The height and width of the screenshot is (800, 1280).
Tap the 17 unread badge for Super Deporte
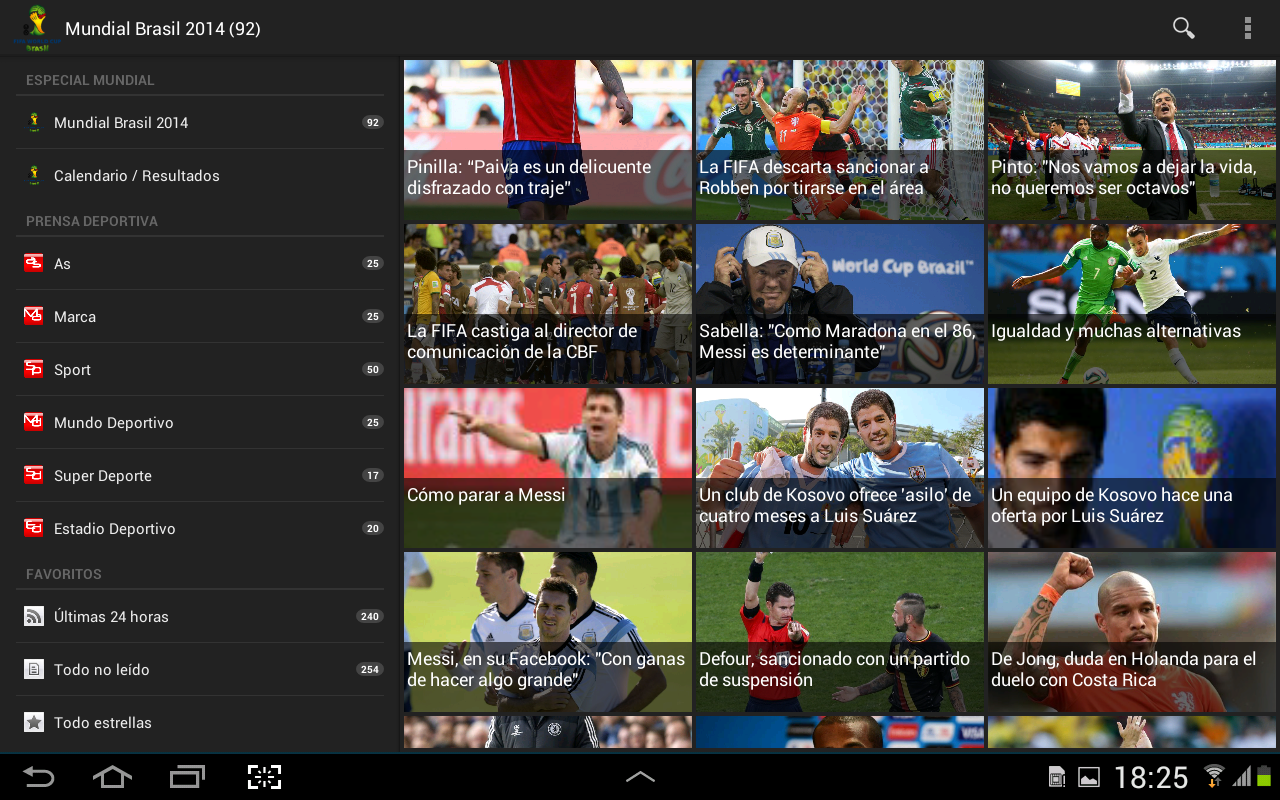(x=373, y=476)
